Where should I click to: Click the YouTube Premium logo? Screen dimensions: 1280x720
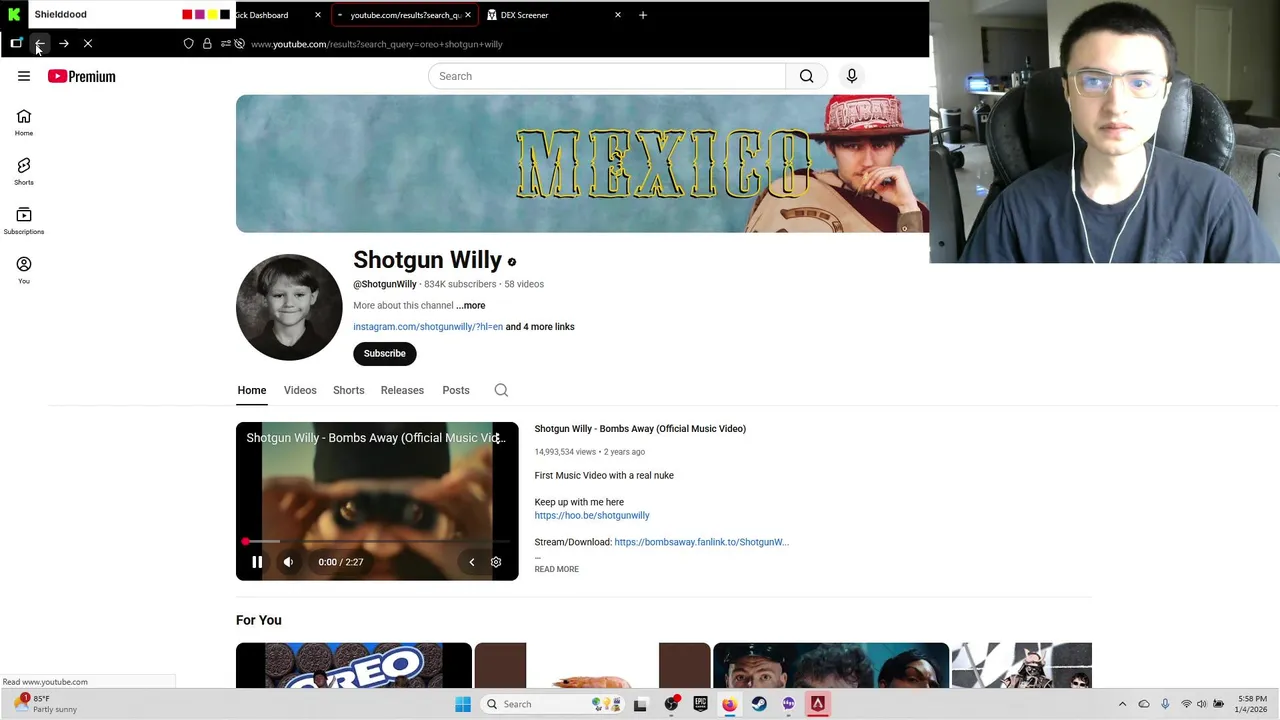(x=82, y=76)
